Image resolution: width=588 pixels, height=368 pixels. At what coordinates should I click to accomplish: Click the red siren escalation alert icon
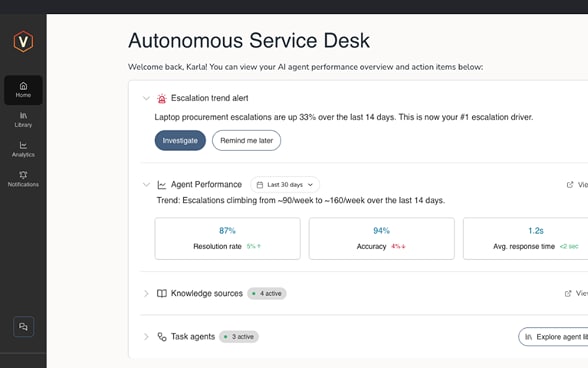click(162, 98)
